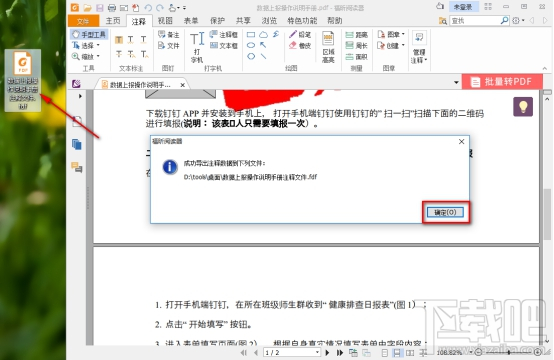Click the Undo arrow icon
554x360 pixels.
coord(148,7)
